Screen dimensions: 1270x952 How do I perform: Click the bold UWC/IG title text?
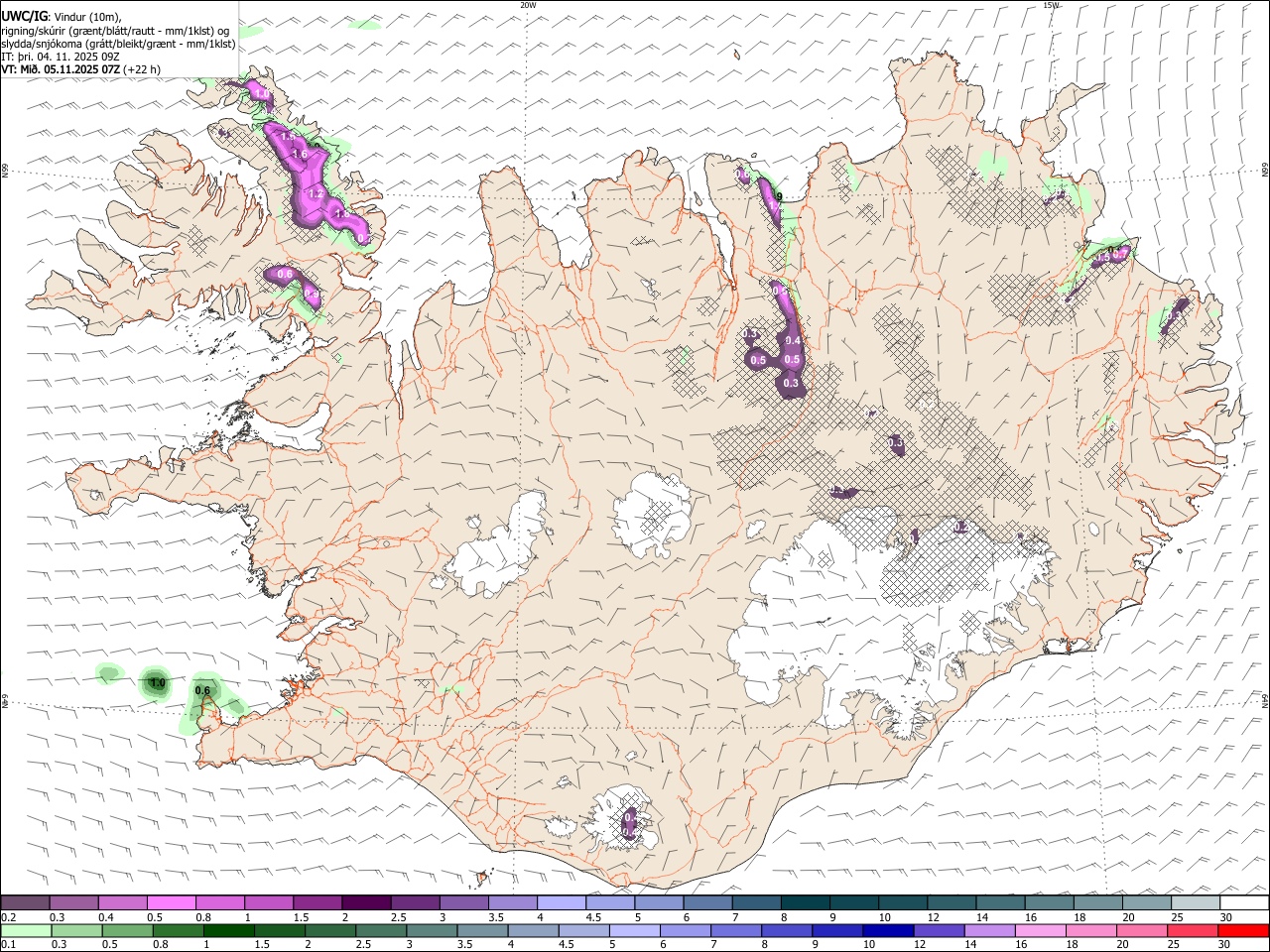(x=23, y=16)
